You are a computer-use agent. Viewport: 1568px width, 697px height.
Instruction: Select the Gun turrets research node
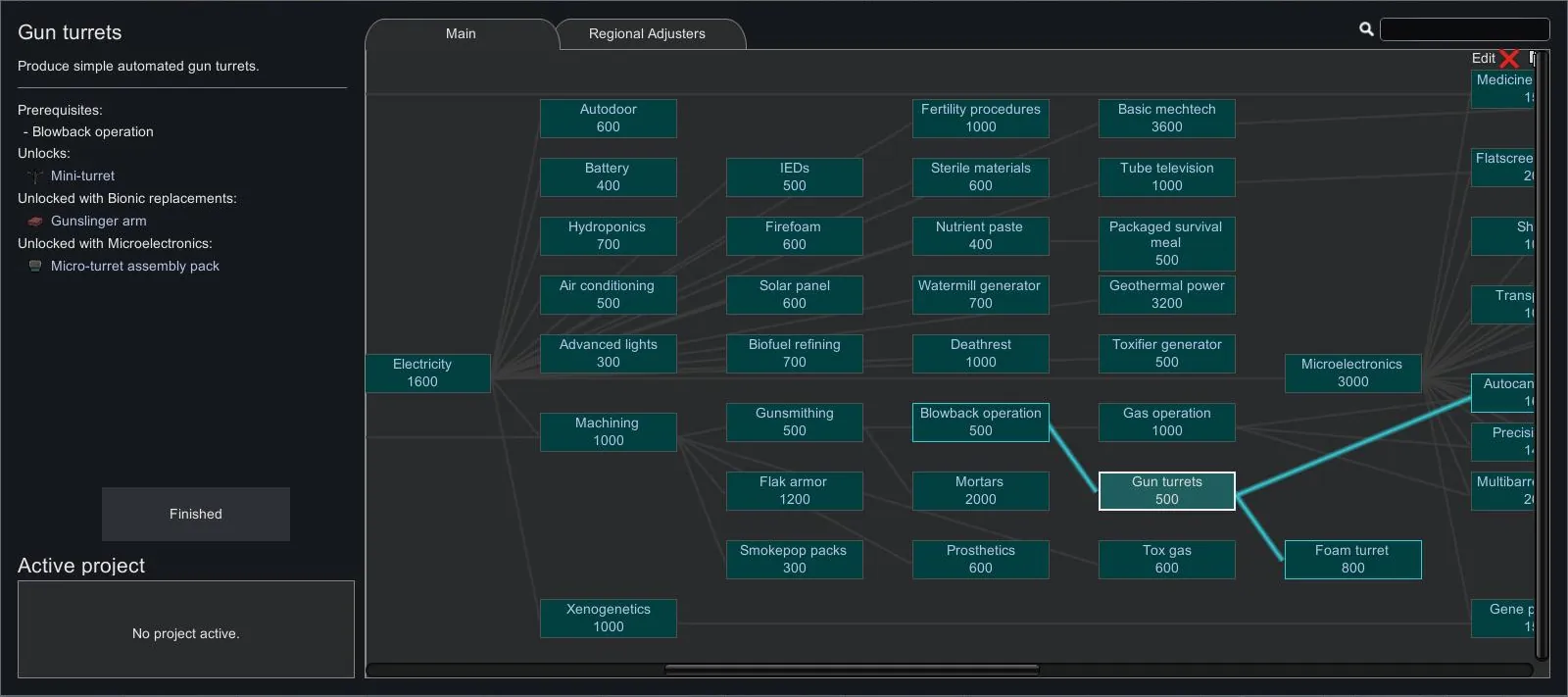(x=1166, y=491)
